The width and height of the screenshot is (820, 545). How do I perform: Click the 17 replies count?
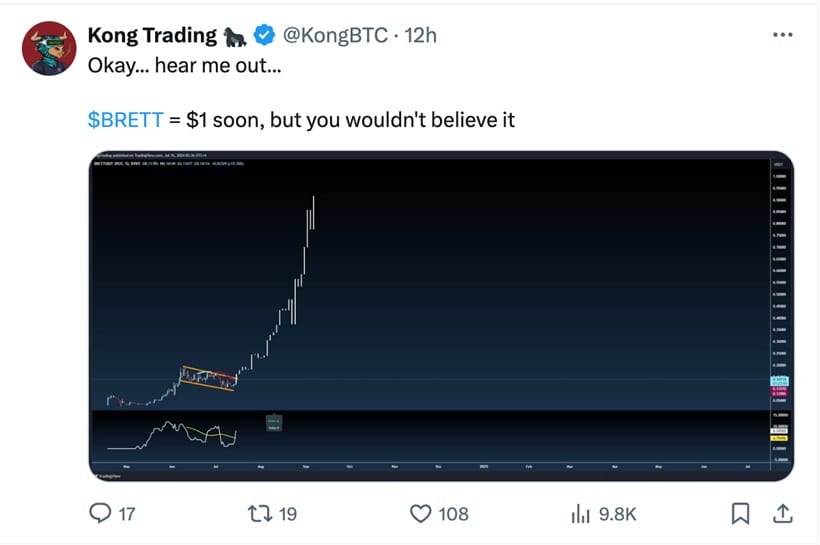tap(127, 514)
